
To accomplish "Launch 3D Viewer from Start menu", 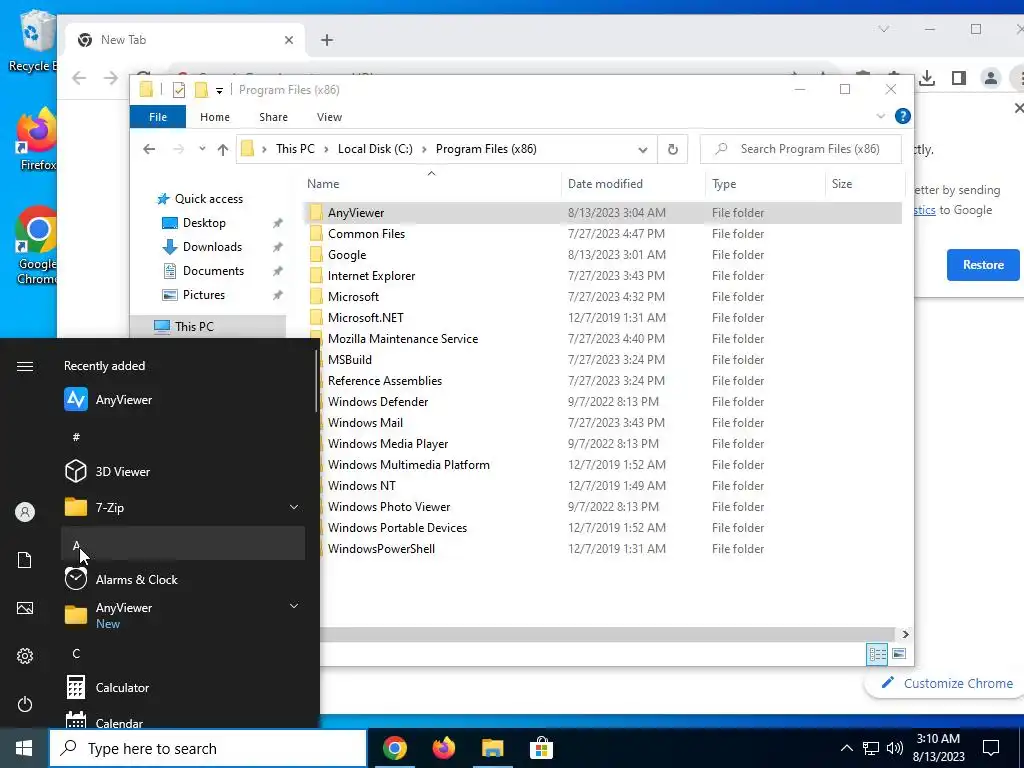I will [x=184, y=472].
